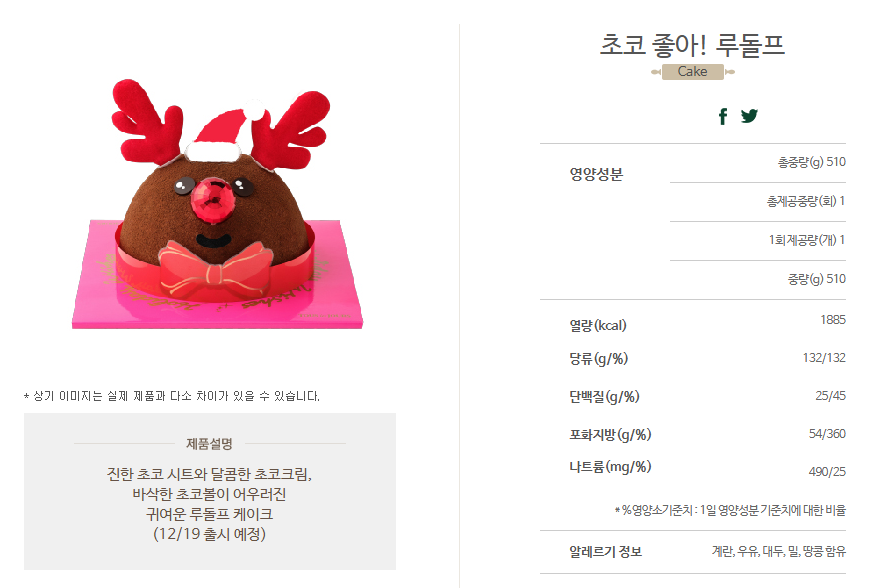
Task: Select the product title 초코 좋아! 루돌프
Action: (x=693, y=45)
